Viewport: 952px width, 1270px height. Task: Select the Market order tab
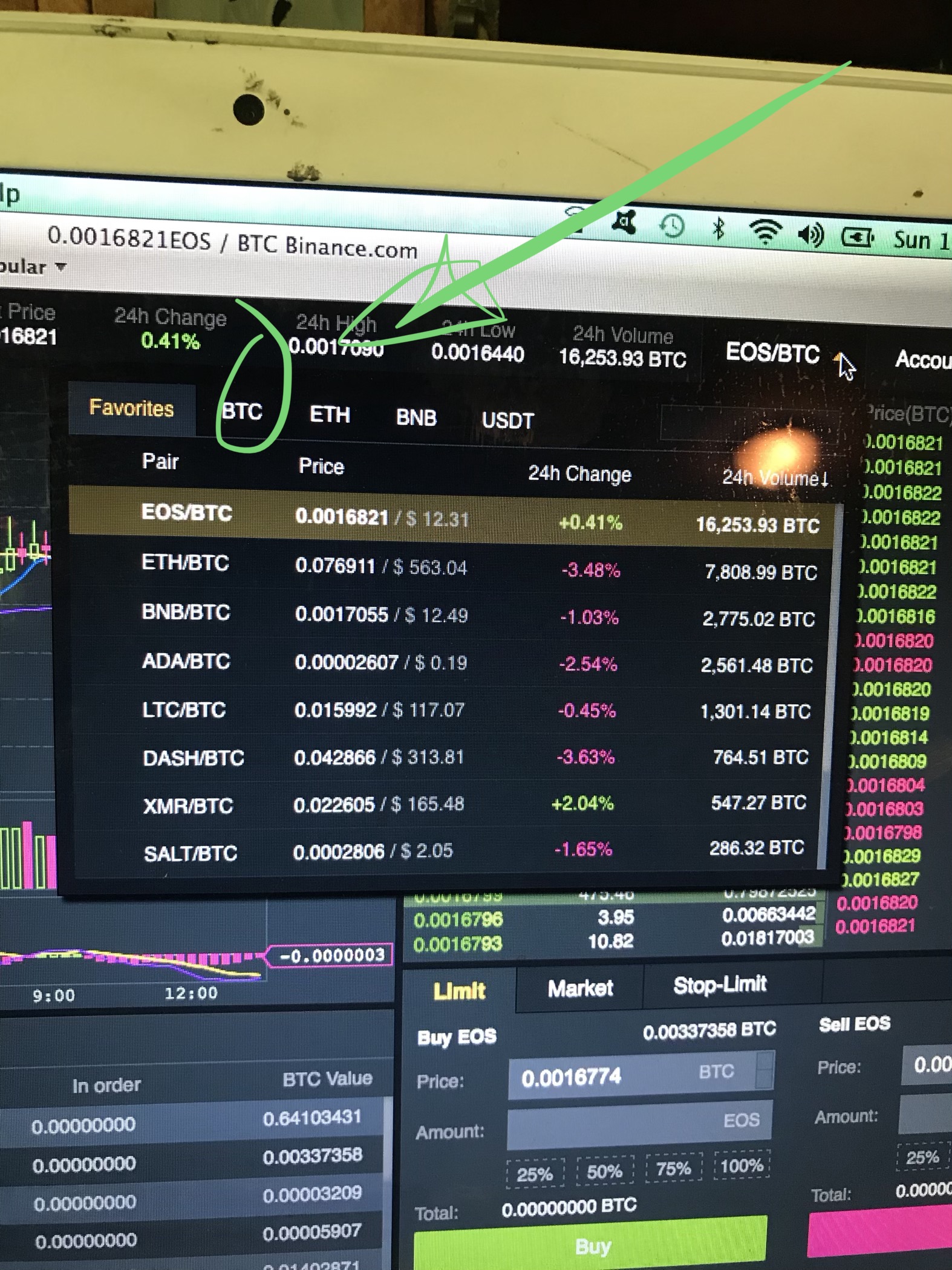click(x=580, y=988)
